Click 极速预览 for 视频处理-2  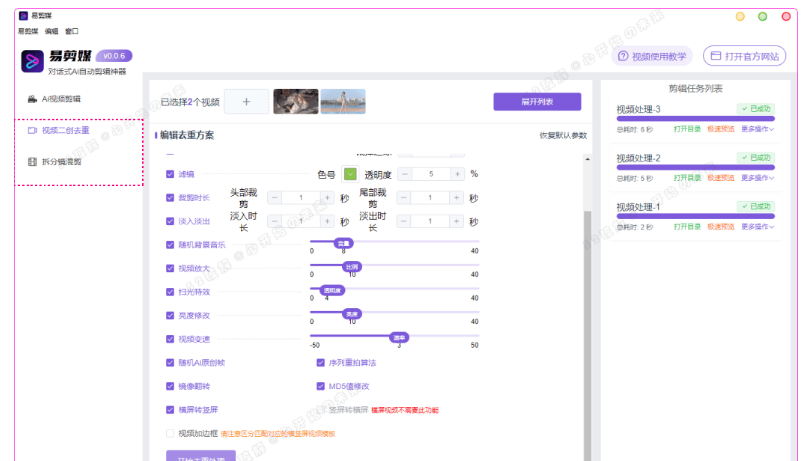coord(721,178)
